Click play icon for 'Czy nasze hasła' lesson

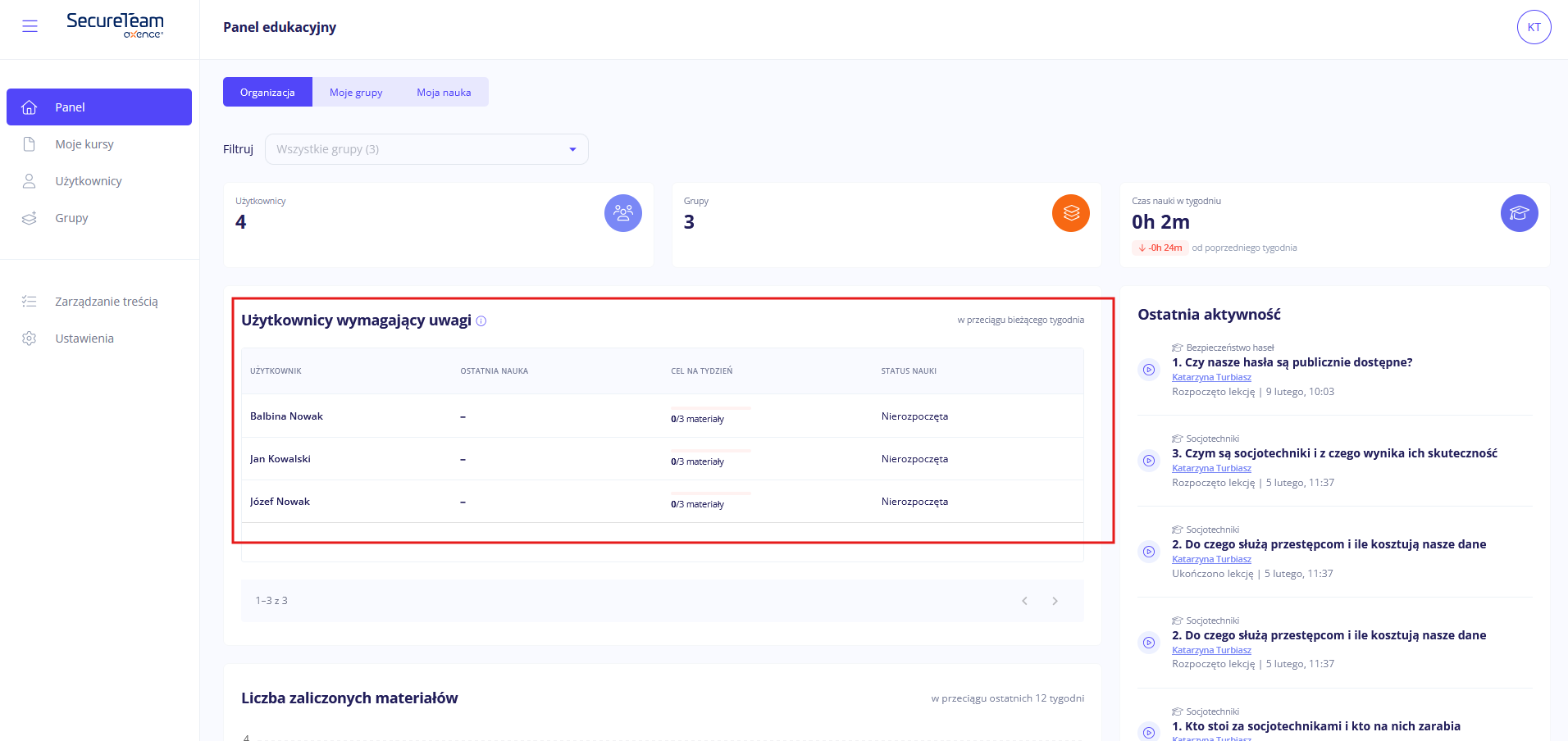[x=1149, y=370]
